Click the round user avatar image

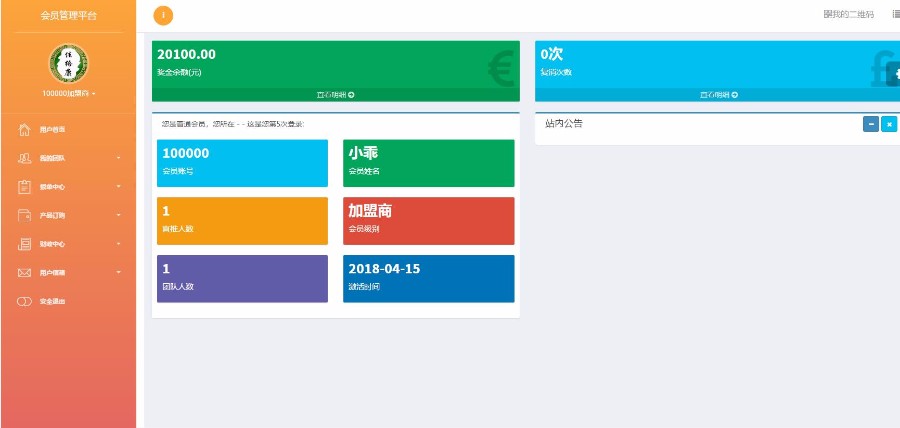tap(68, 63)
